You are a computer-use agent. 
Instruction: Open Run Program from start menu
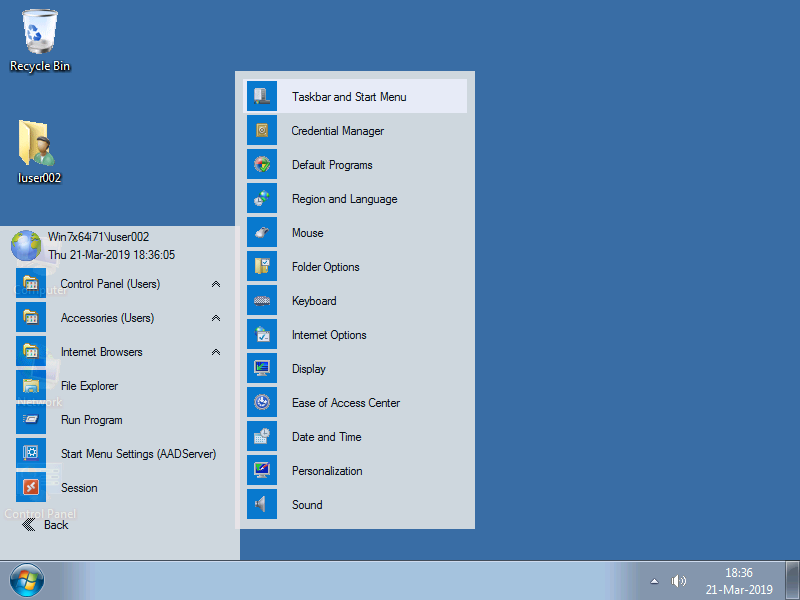pos(91,420)
